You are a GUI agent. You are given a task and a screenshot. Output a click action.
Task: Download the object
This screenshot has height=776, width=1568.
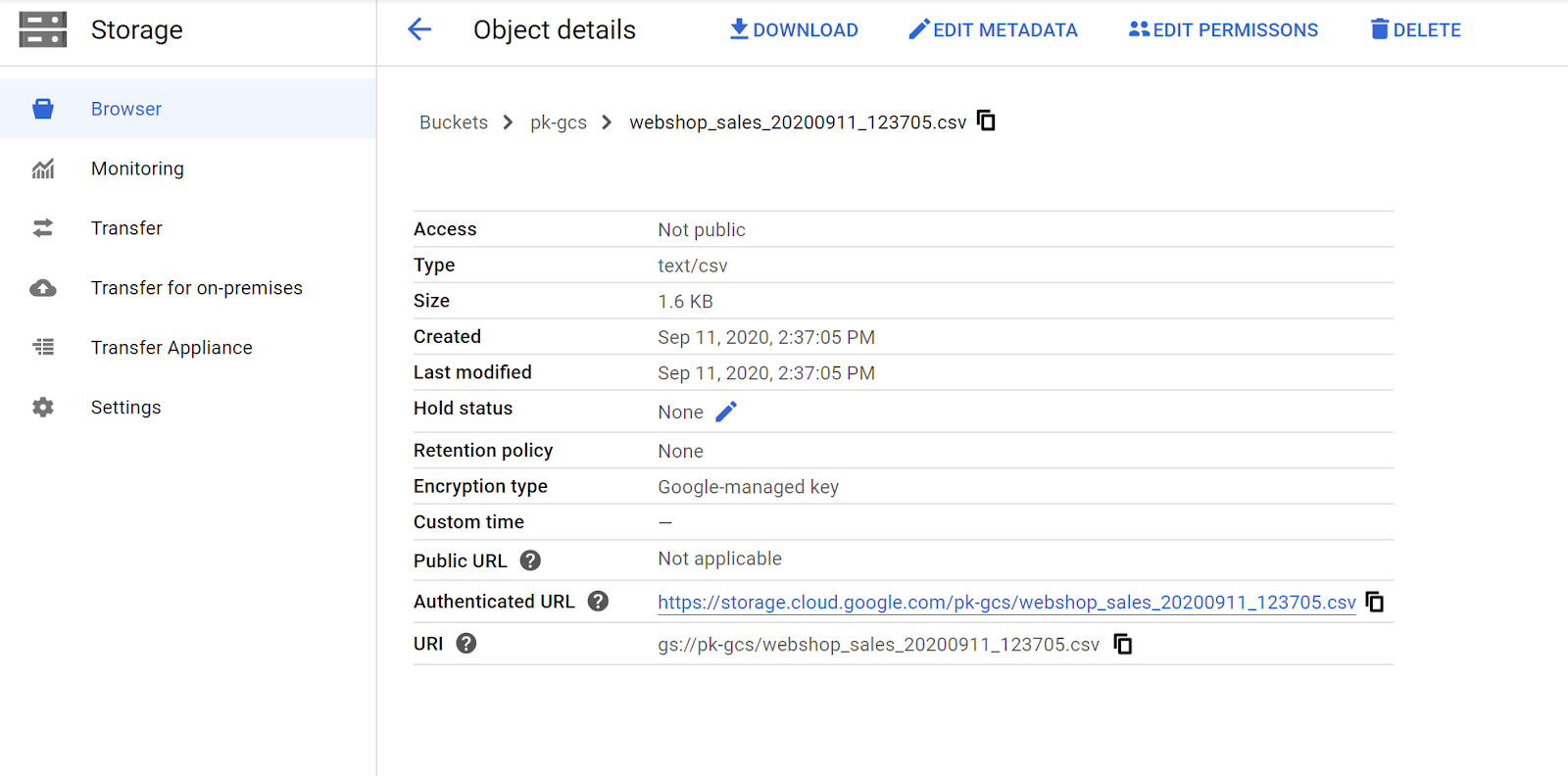tap(794, 29)
